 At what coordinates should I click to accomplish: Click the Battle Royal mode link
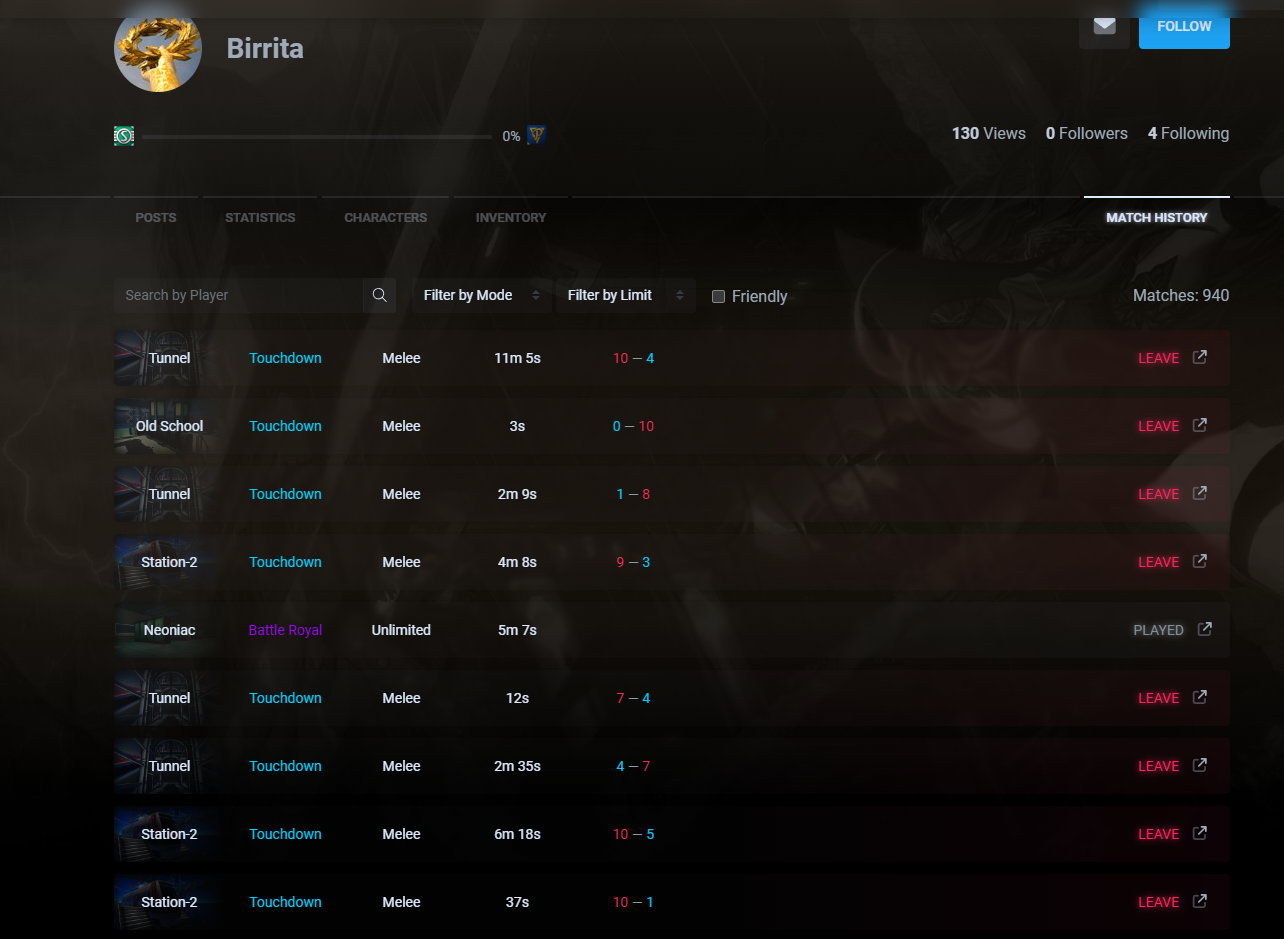point(285,630)
